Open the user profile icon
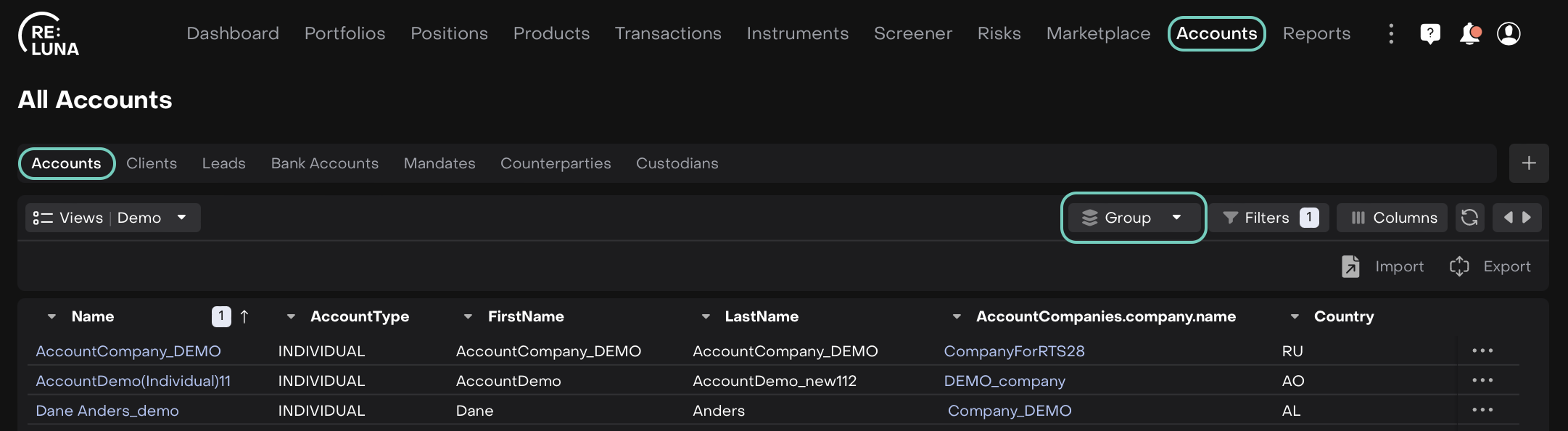 pyautogui.click(x=1509, y=34)
